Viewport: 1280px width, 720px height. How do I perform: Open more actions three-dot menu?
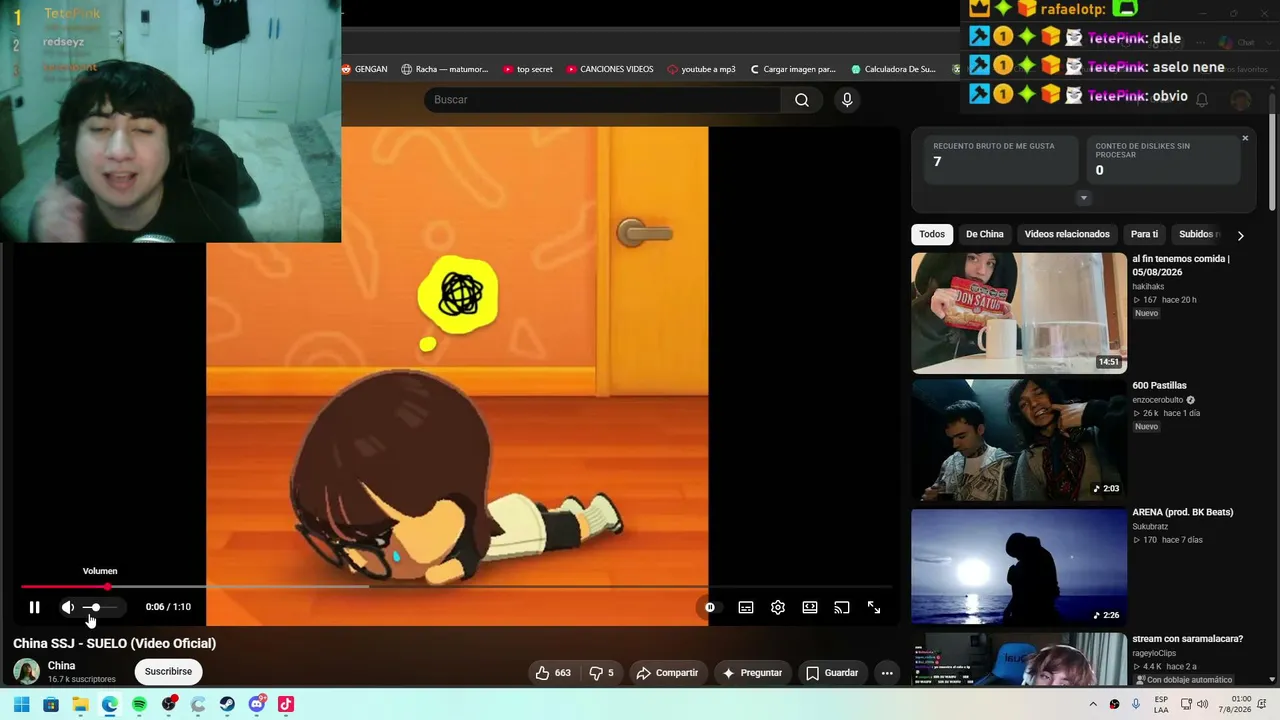[887, 673]
